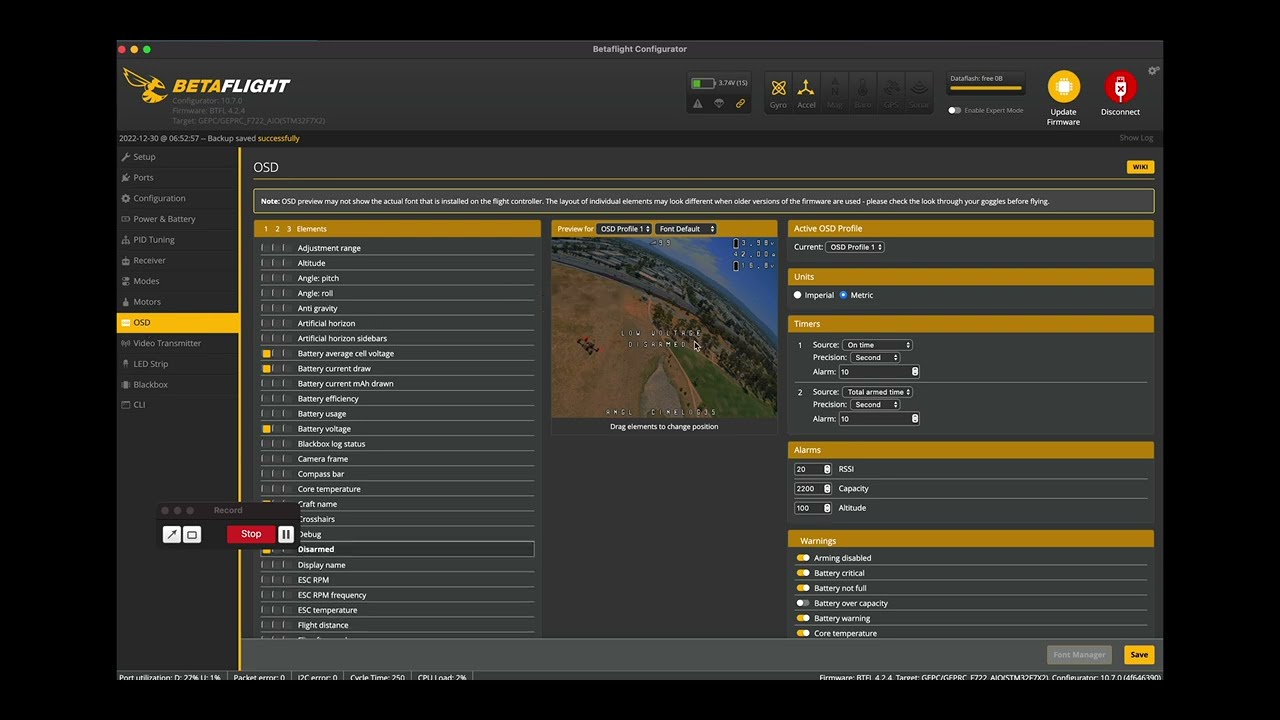
Task: Open the CLI tab
Action: [x=178, y=405]
